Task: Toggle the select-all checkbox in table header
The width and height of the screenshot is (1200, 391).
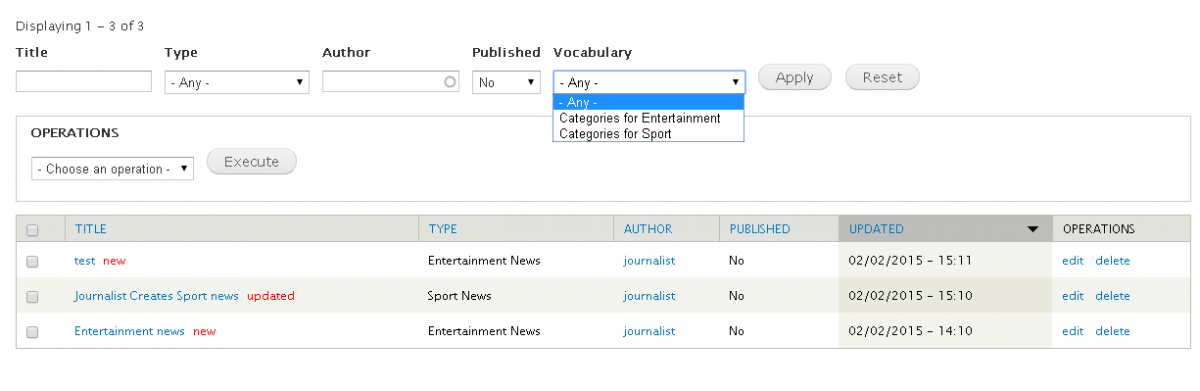Action: pyautogui.click(x=32, y=230)
